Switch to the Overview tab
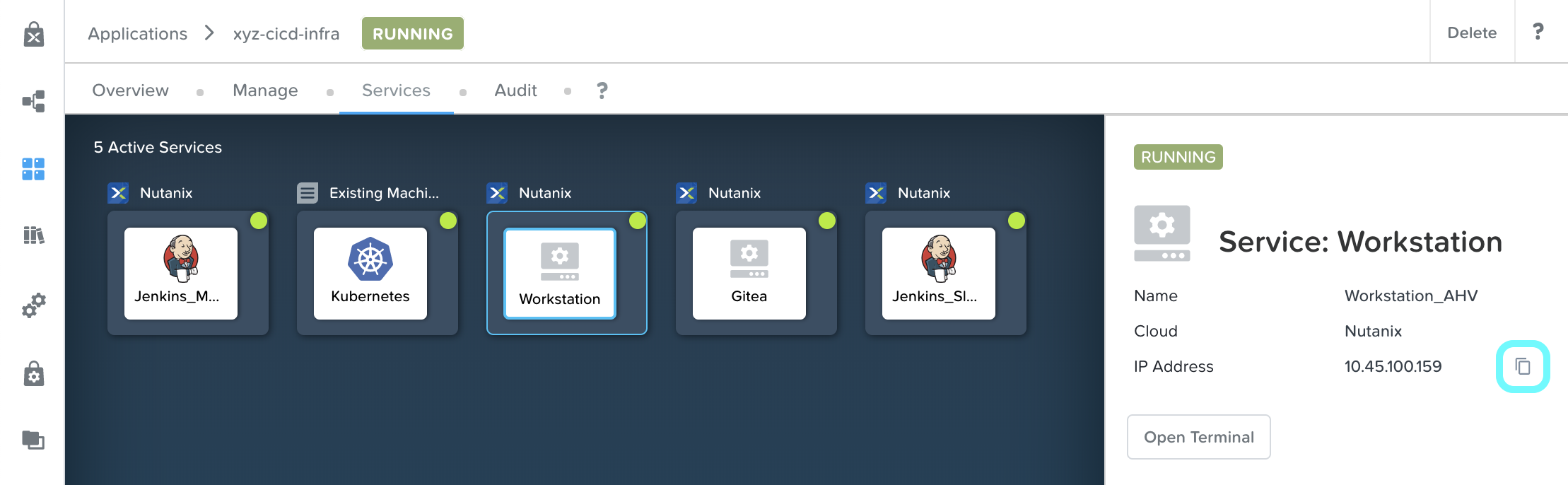 point(131,90)
